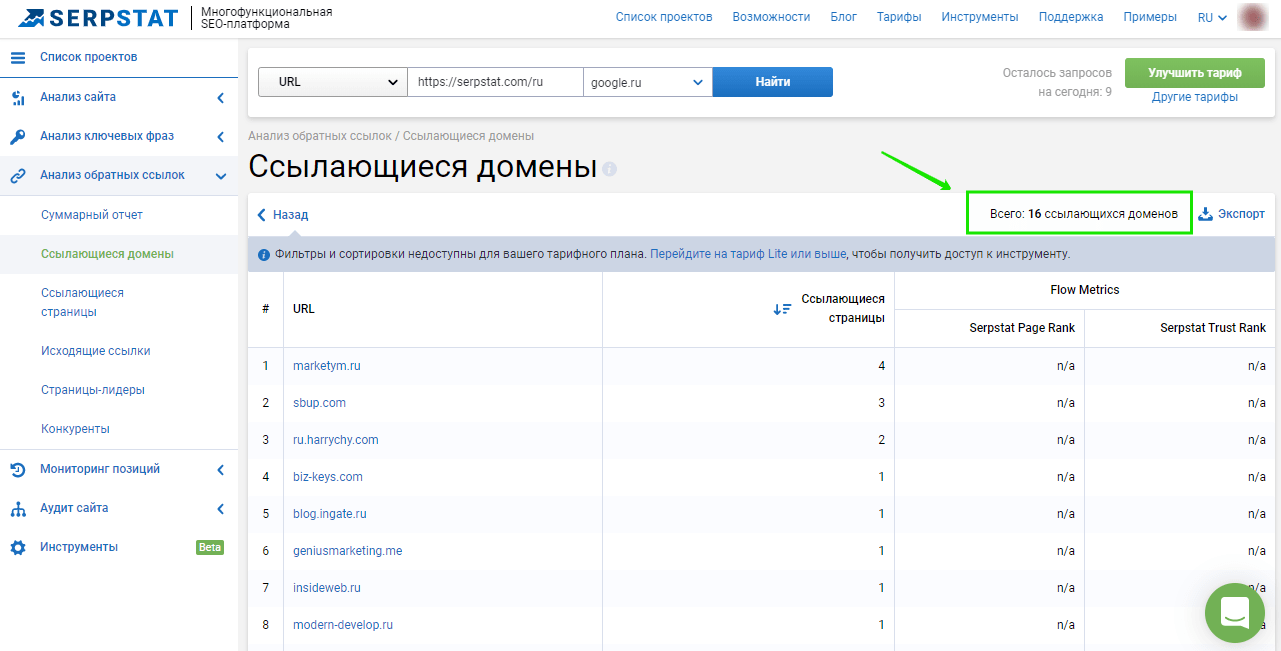Open Тарифы in the top navigation
This screenshot has width=1281, height=651.
tap(899, 17)
